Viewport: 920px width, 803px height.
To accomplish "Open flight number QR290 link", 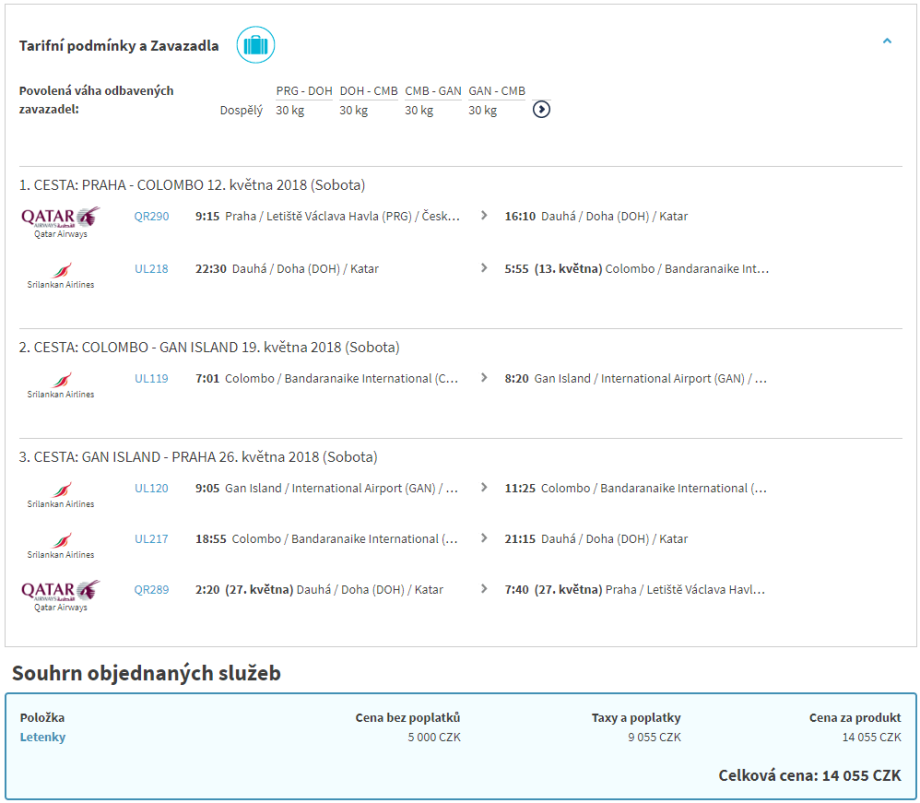I will (152, 216).
